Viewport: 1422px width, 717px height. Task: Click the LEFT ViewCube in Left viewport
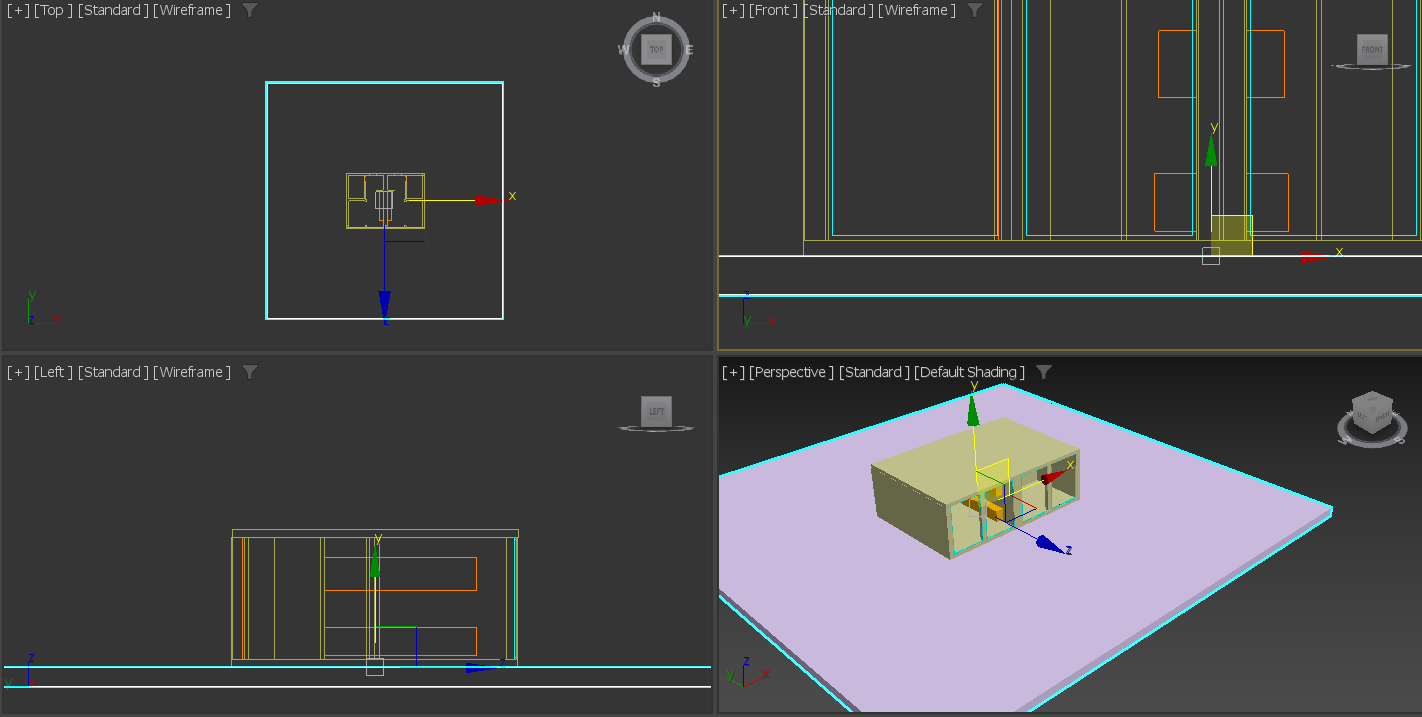pyautogui.click(x=656, y=411)
